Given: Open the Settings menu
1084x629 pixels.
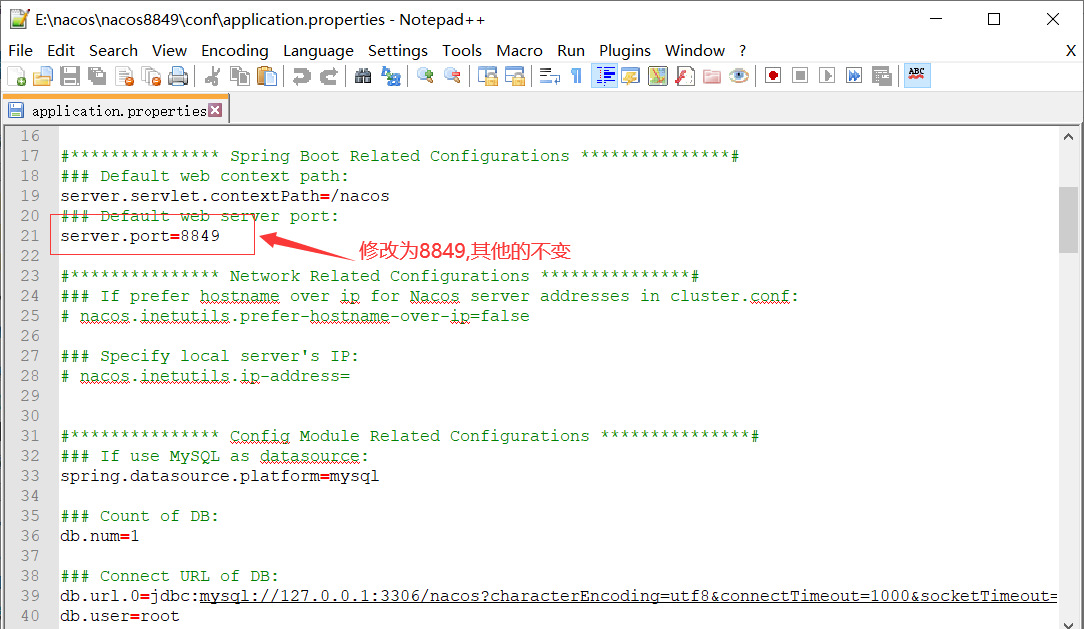Looking at the screenshot, I should [x=398, y=50].
